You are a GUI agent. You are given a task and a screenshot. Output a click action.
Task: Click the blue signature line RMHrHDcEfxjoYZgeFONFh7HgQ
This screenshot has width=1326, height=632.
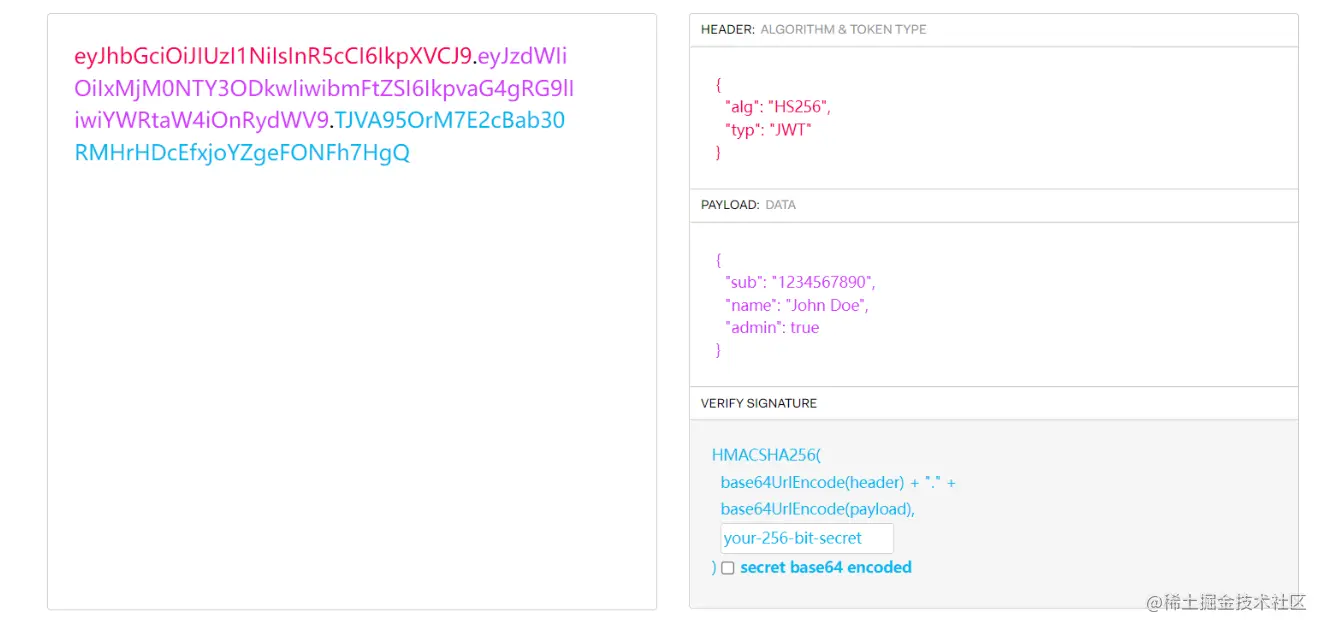pyautogui.click(x=242, y=153)
